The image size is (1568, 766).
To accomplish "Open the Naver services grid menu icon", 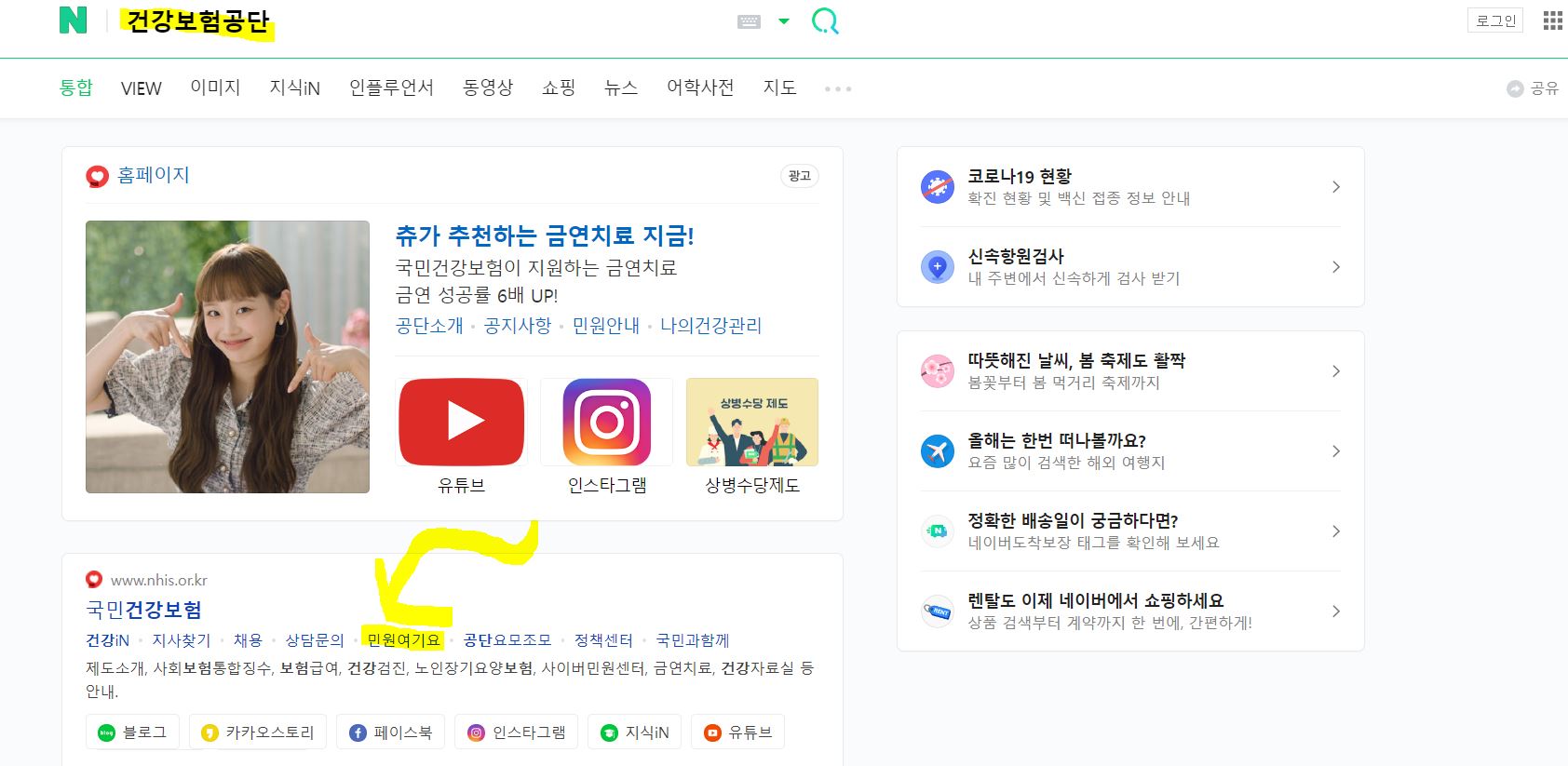I will click(1552, 20).
